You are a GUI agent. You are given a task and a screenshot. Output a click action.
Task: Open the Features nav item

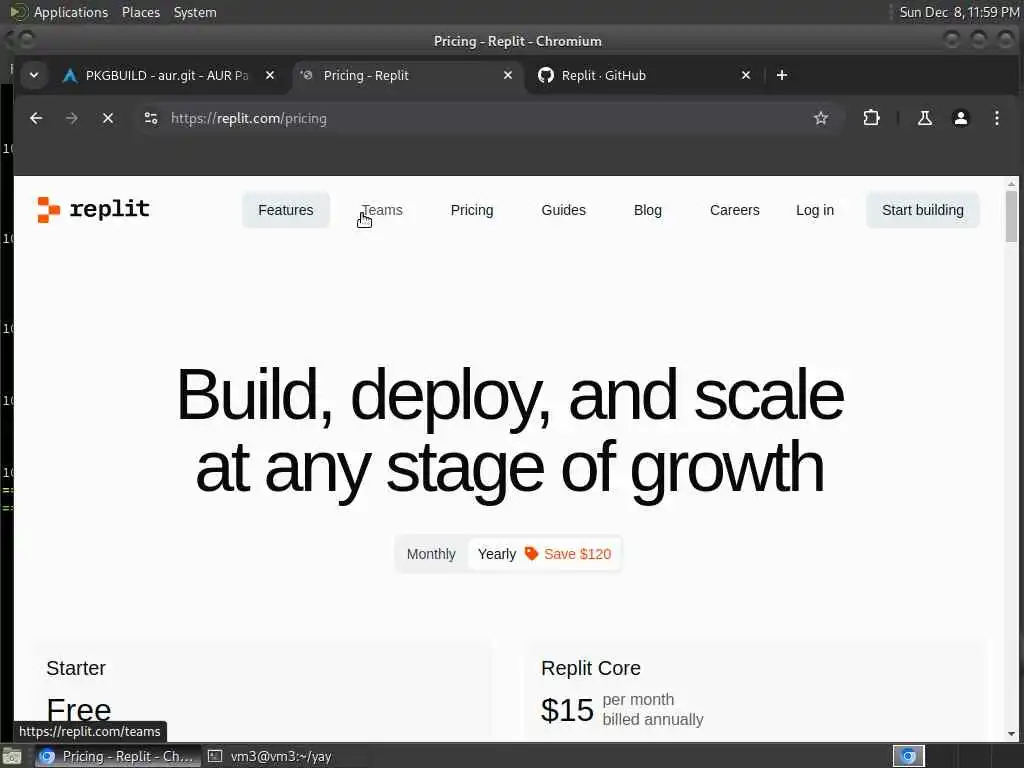[x=286, y=210]
